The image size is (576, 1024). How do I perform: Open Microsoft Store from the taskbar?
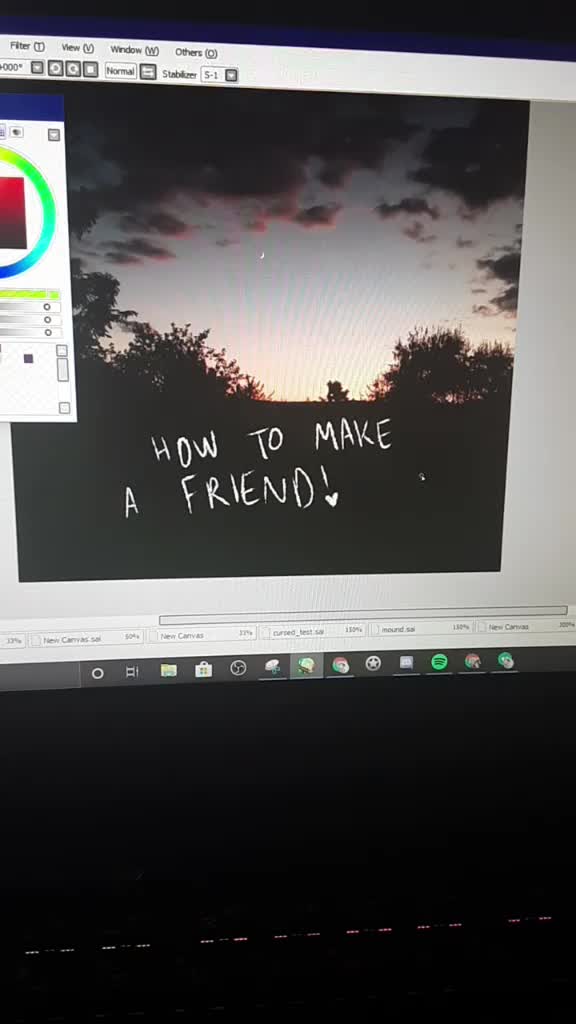point(204,669)
